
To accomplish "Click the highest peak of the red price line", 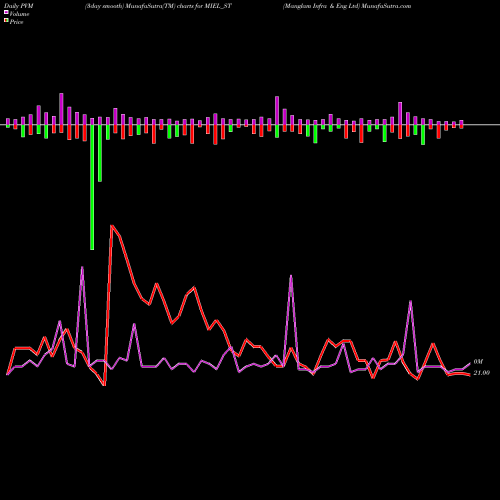I will point(112,226).
